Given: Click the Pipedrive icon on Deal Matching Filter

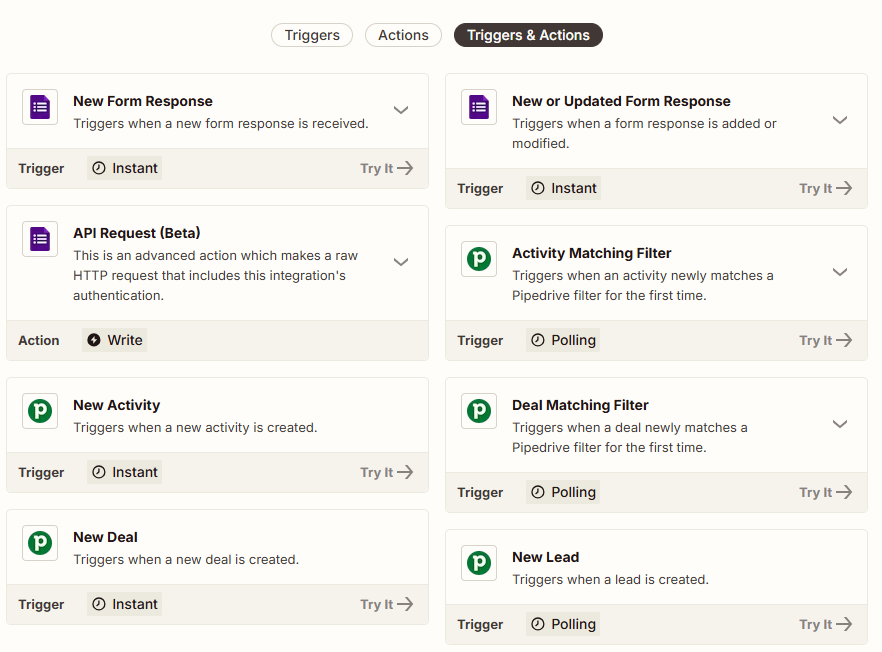Looking at the screenshot, I should click(478, 411).
